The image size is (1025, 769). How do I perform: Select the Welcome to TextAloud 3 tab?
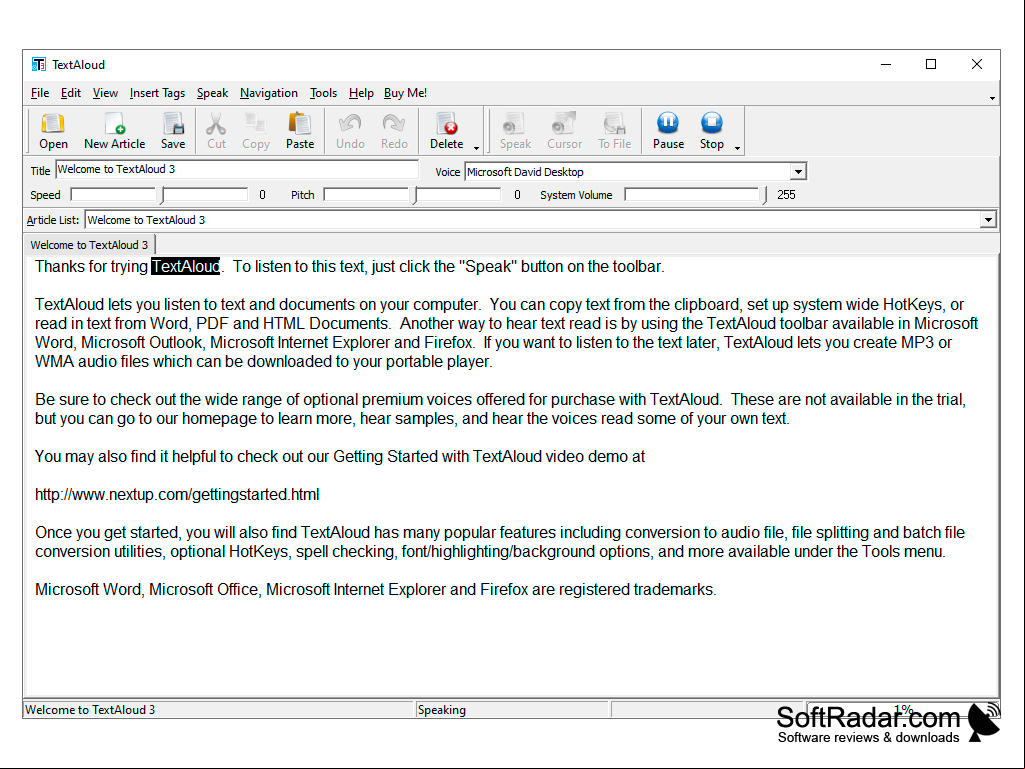pyautogui.click(x=89, y=245)
